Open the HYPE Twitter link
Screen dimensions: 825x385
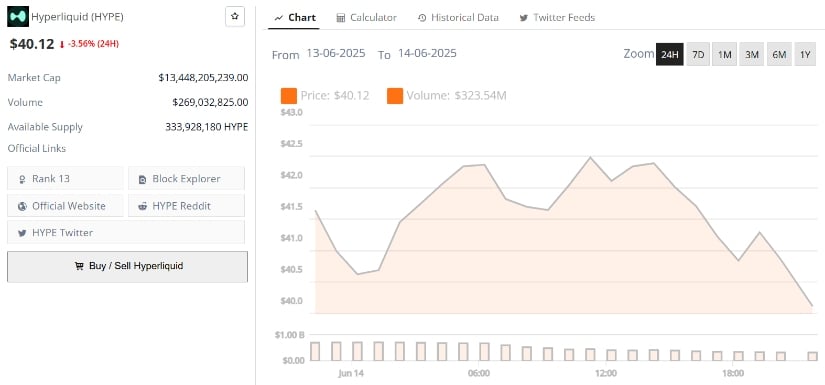pyautogui.click(x=126, y=232)
